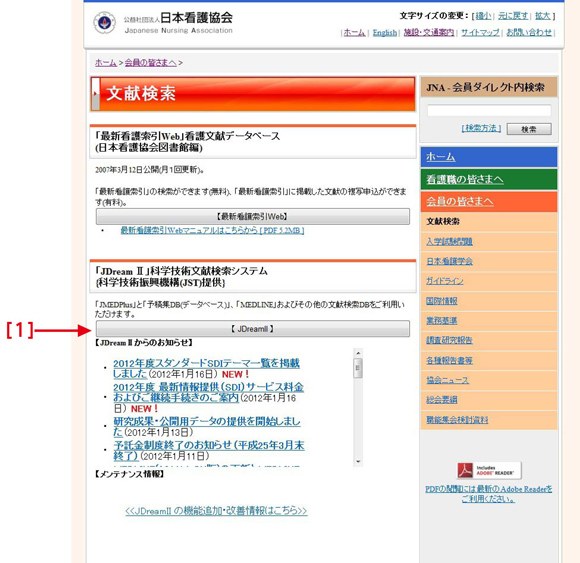Open 2012年度スタンダードSDIテーマ一覧 notice link

pos(206,368)
